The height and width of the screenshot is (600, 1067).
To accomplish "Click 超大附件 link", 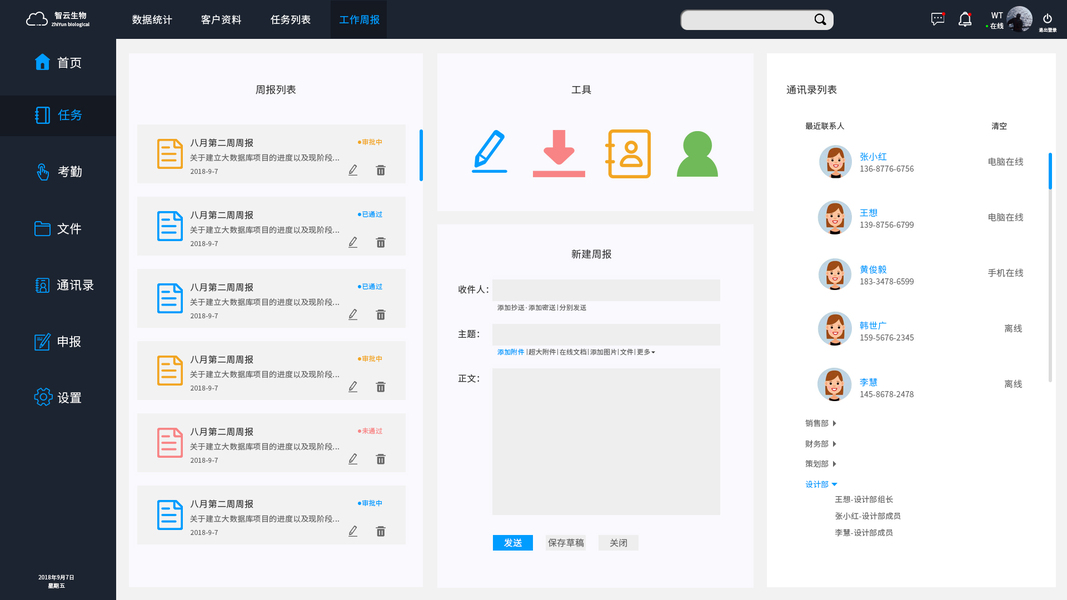I will coord(542,352).
